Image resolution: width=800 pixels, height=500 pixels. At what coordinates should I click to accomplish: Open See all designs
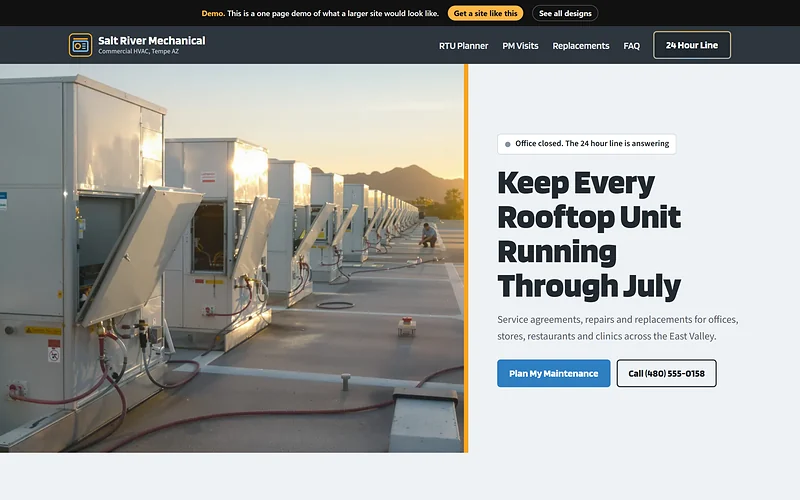(565, 13)
